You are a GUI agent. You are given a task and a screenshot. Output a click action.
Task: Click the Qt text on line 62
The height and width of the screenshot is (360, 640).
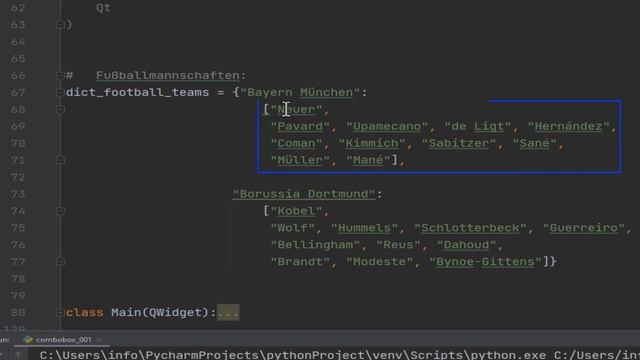(103, 8)
